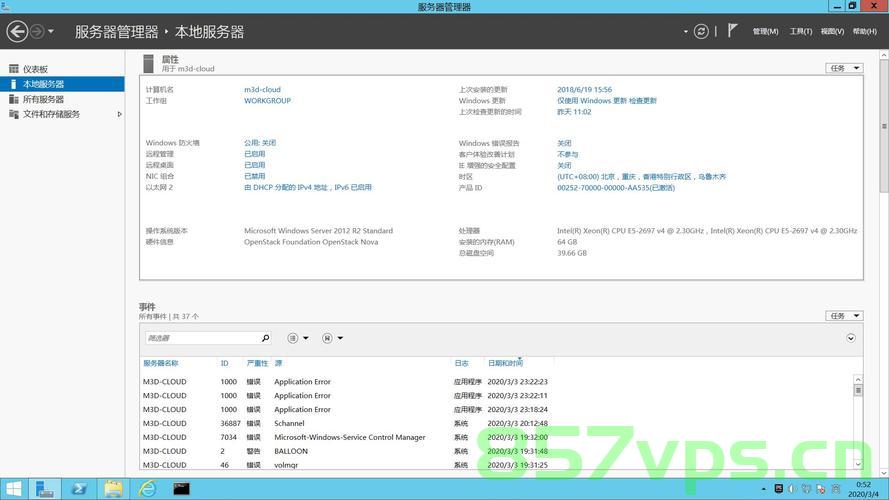Select 本地服务器 in sidebar
Image resolution: width=889 pixels, height=500 pixels.
pyautogui.click(x=62, y=84)
